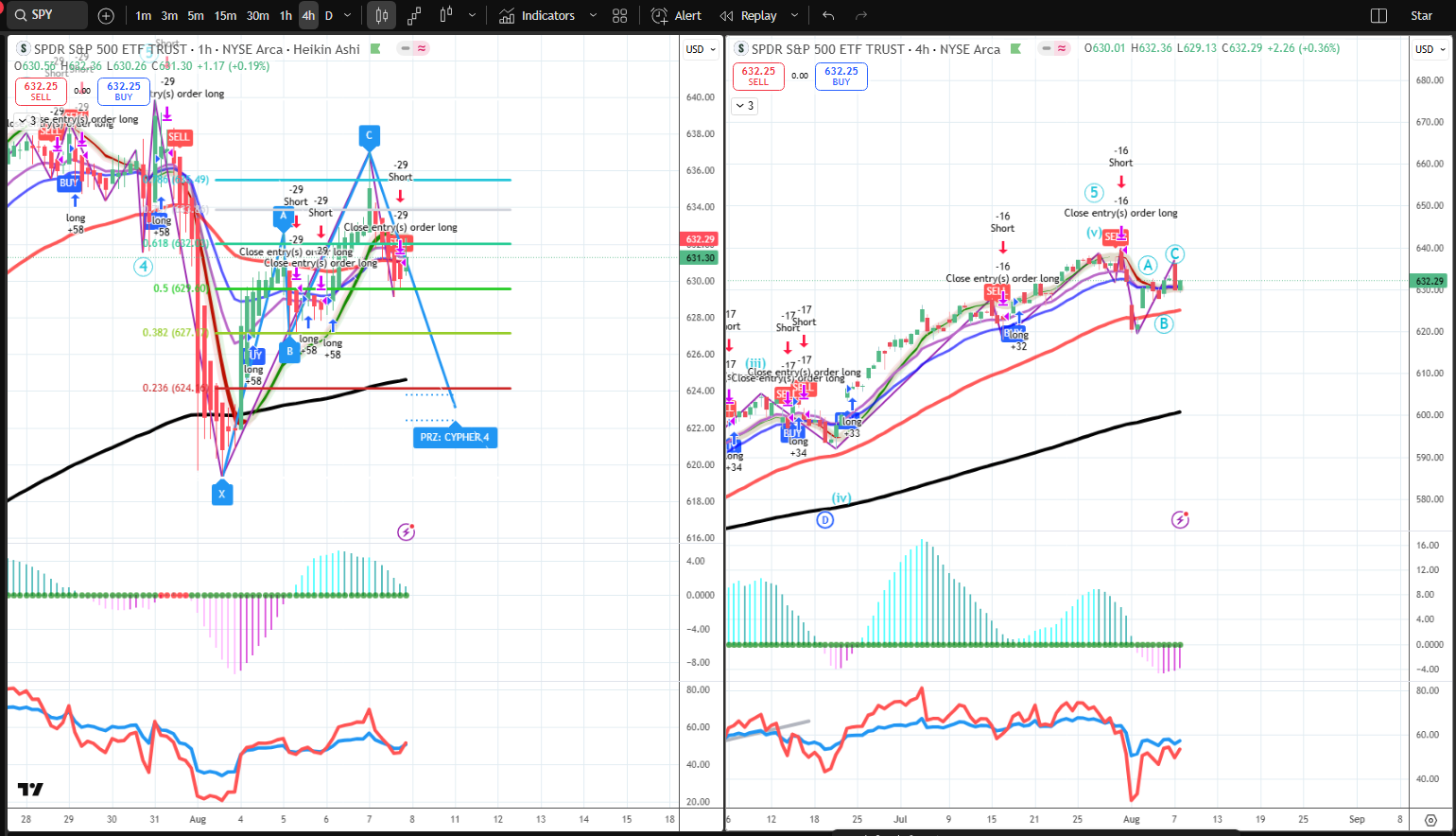Click the SELL 632.25 button on the 4h chart

click(x=758, y=77)
